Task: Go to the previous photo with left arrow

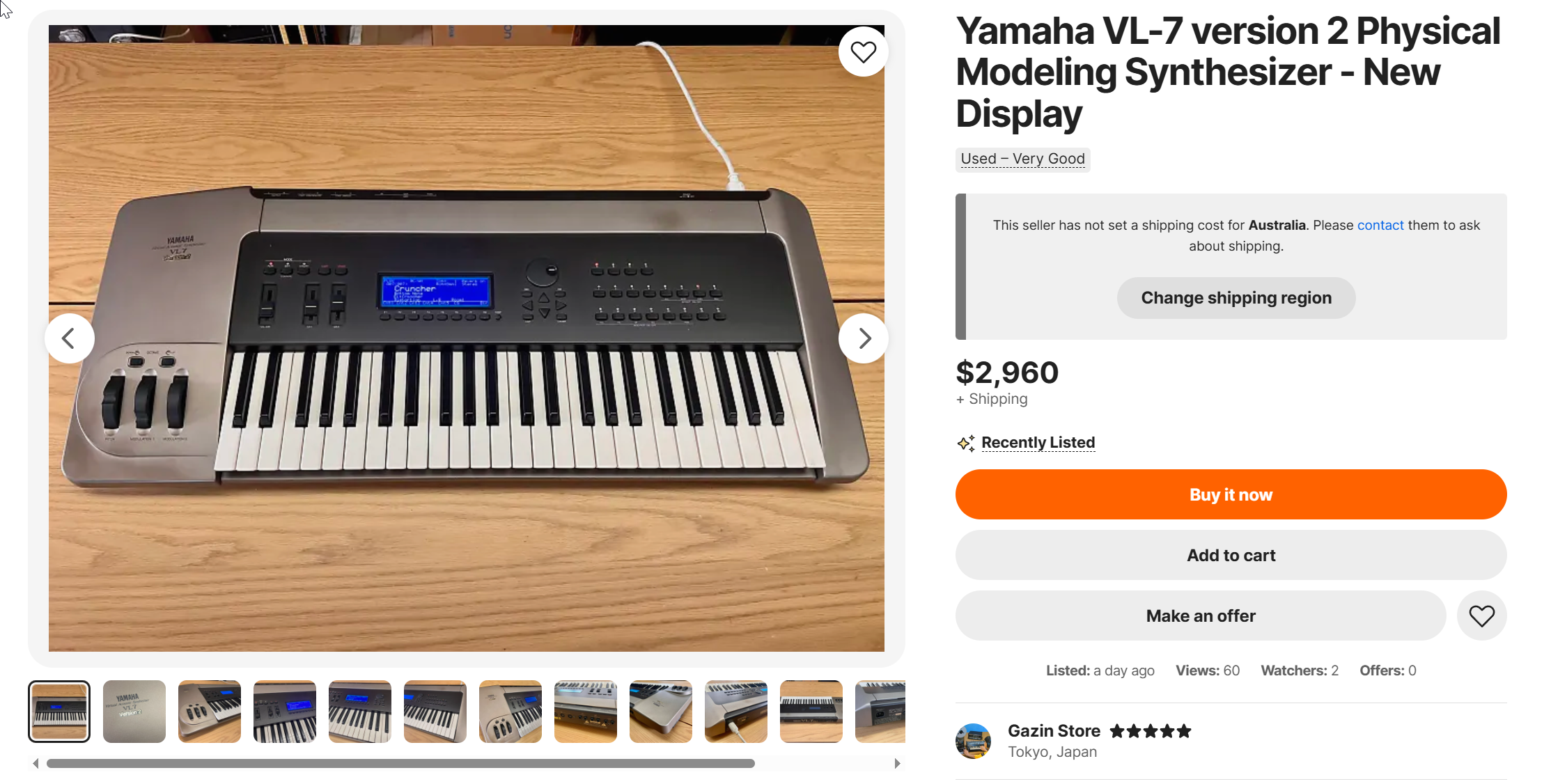Action: click(x=69, y=338)
